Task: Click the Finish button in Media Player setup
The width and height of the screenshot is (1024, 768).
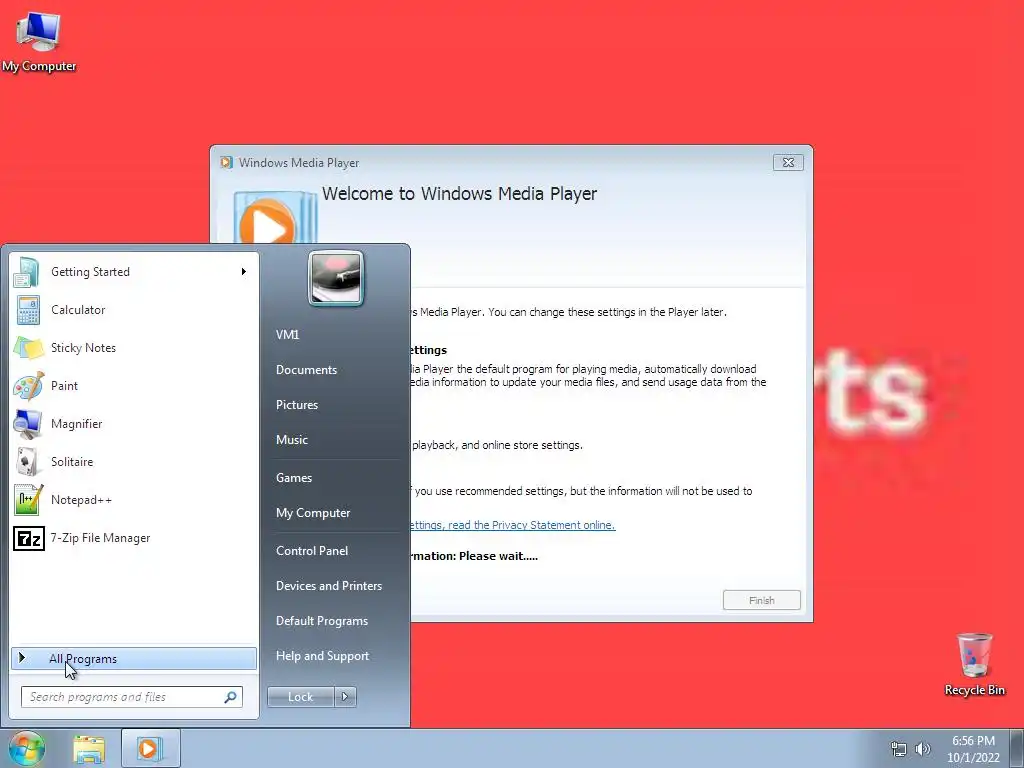Action: [761, 600]
